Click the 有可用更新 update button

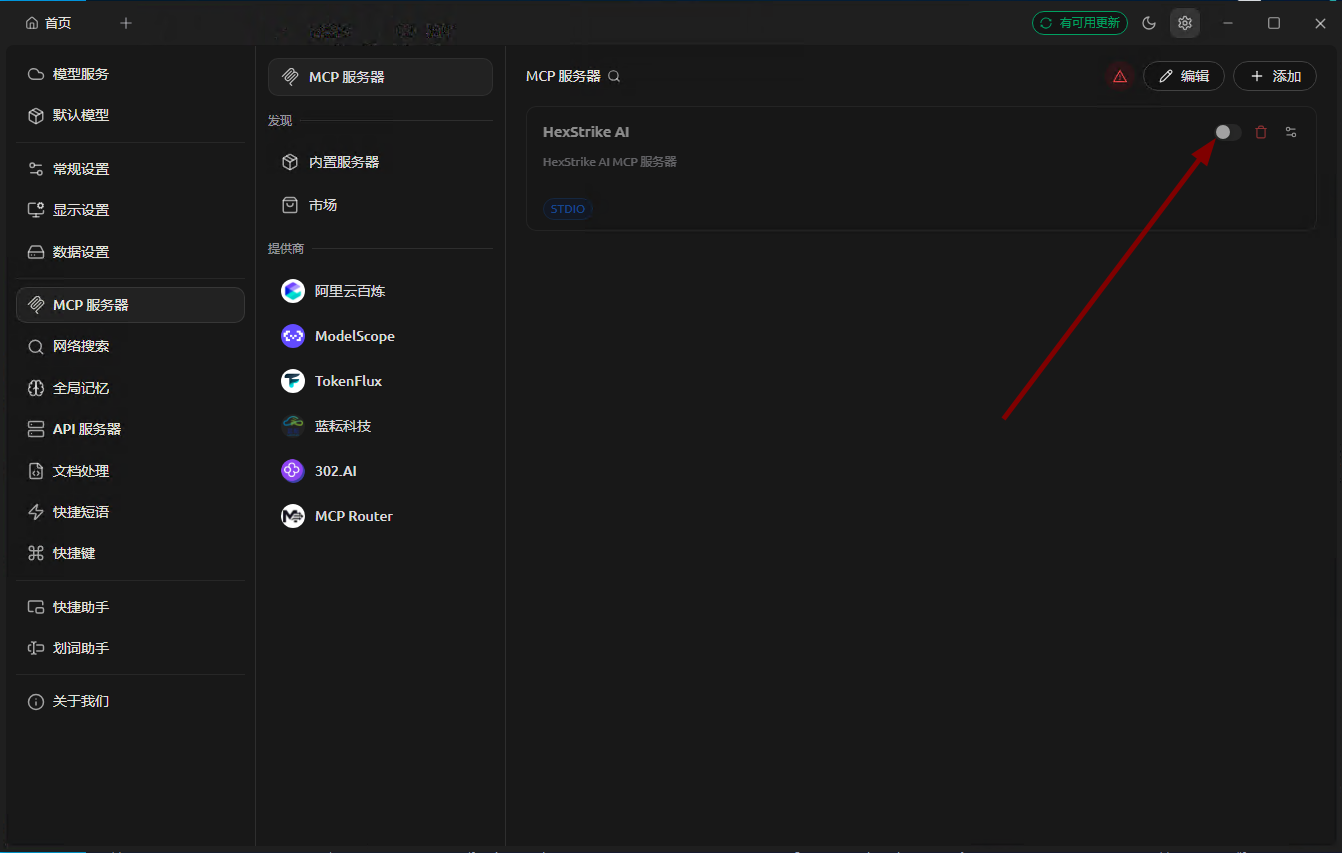1080,23
